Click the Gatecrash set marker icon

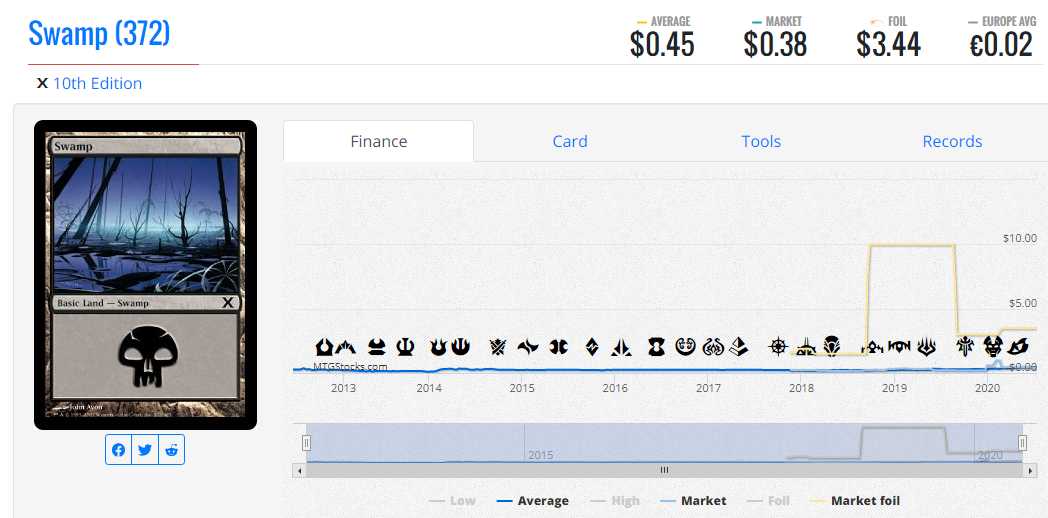(346, 347)
